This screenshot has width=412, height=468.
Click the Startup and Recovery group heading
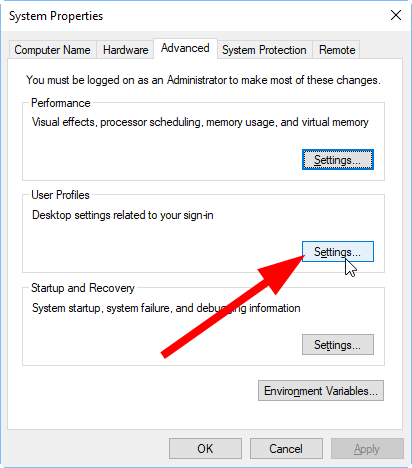pos(83,288)
